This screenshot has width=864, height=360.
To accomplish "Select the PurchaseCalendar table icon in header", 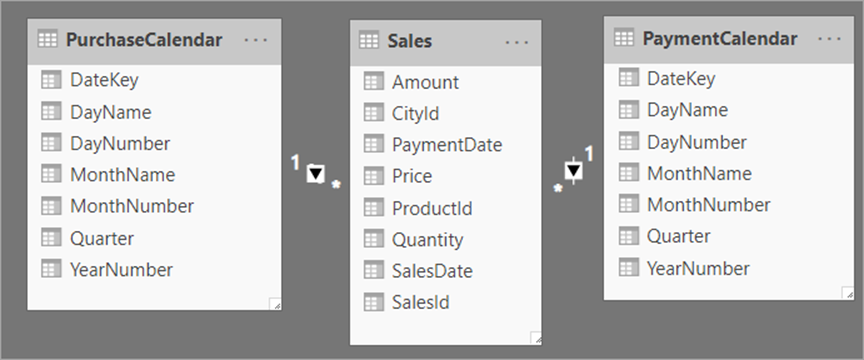I will tap(47, 40).
